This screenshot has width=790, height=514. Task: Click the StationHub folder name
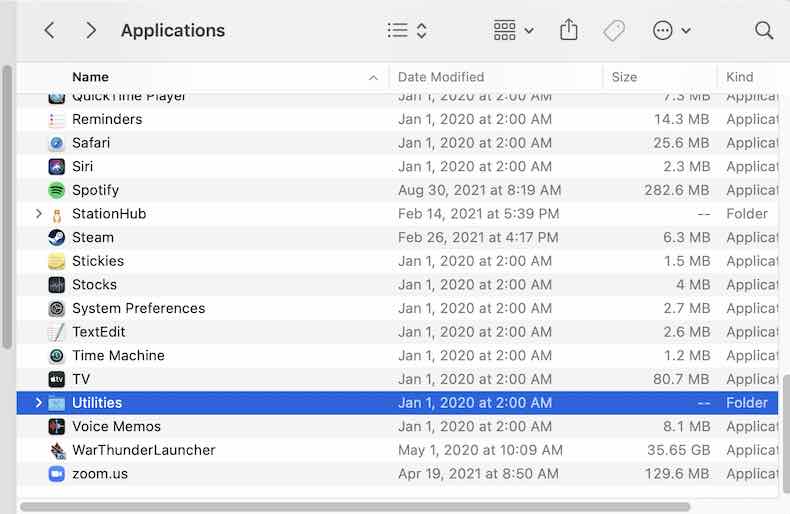109,214
